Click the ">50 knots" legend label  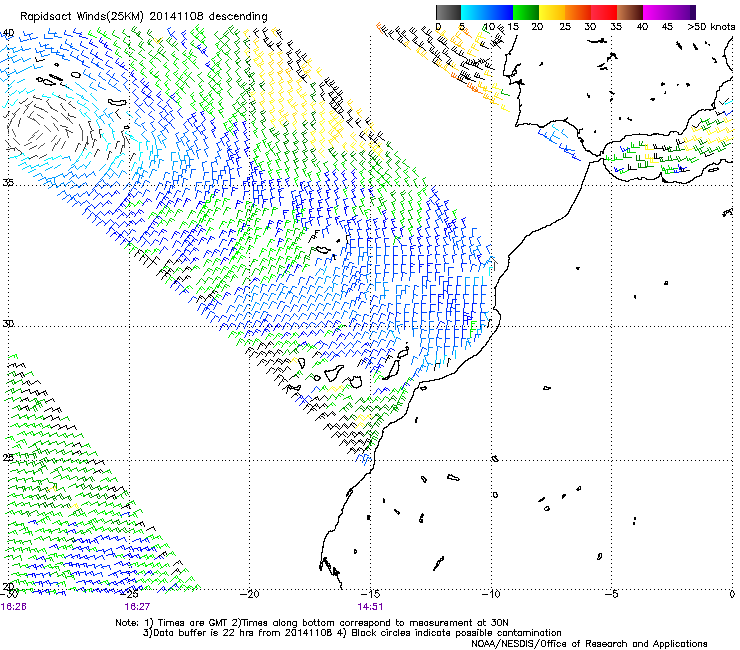711,27
